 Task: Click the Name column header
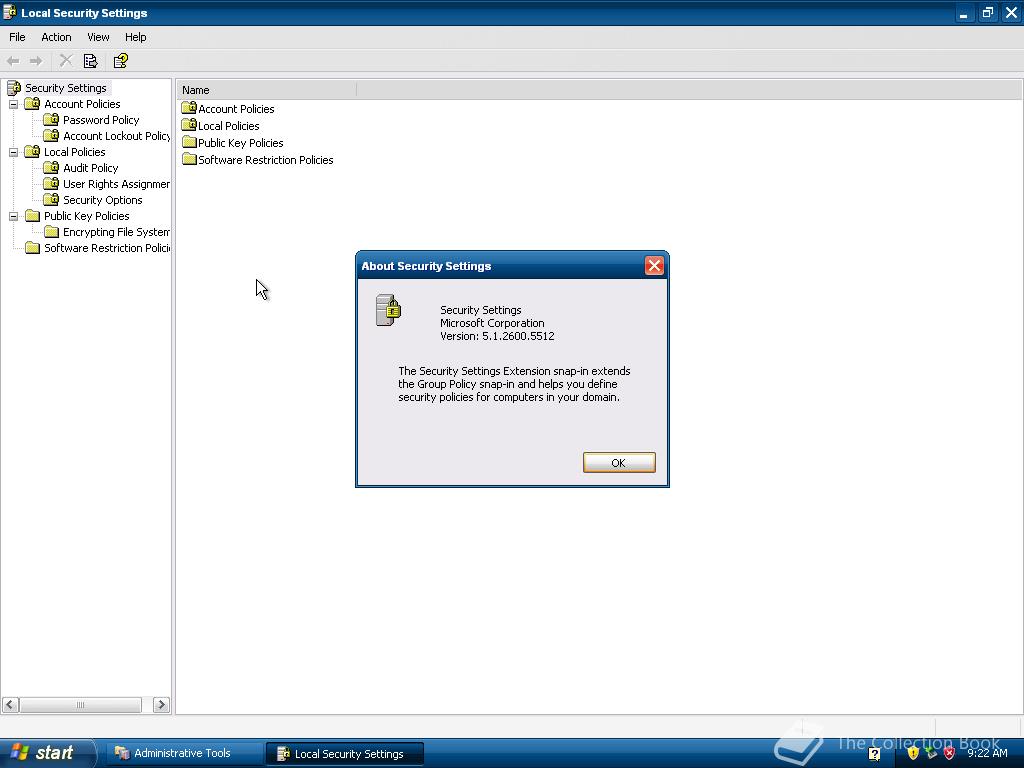coord(266,90)
